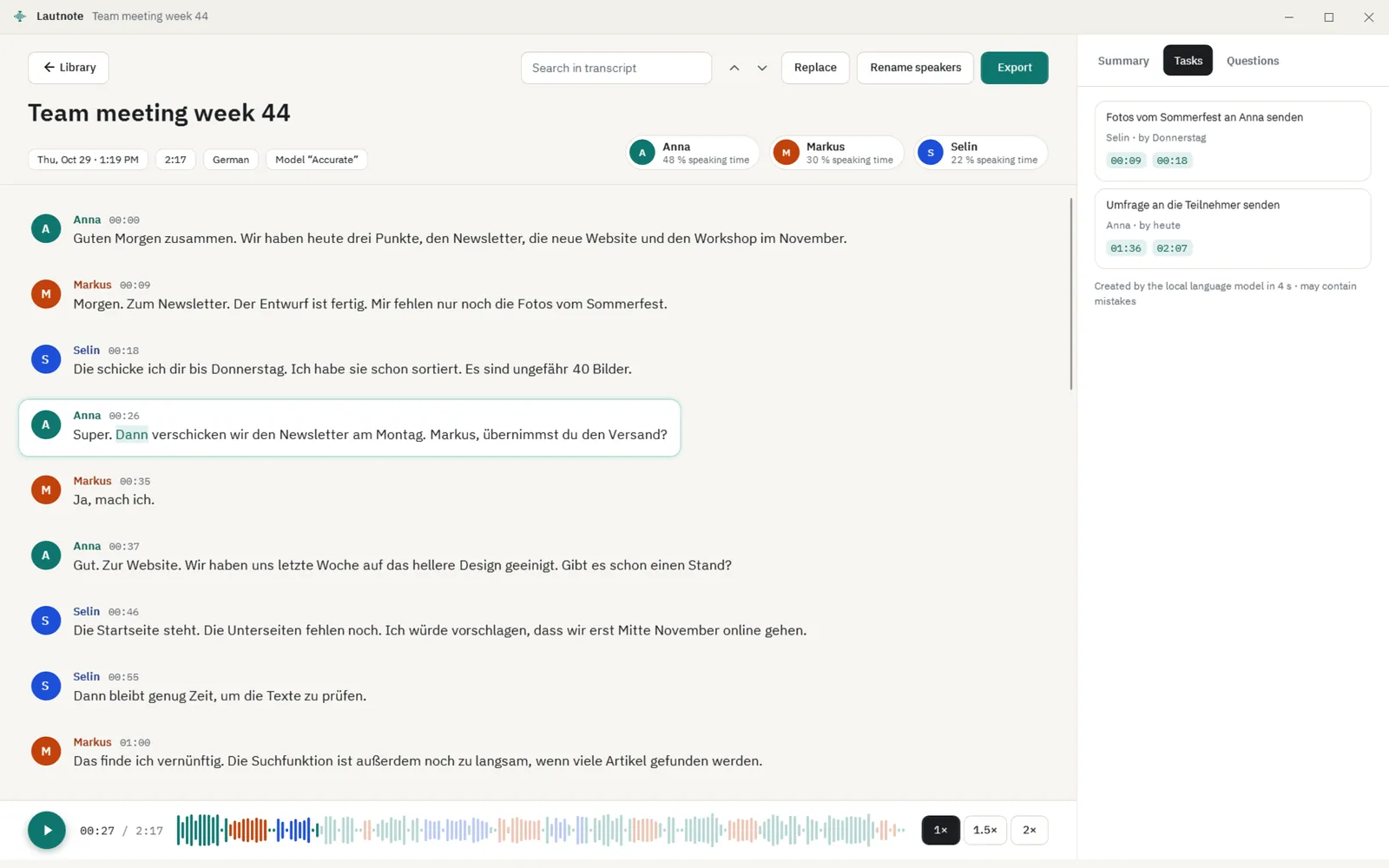Screen dimensions: 1389x868
Task: Click Anna's avatar at 00:26
Action: coord(46,424)
